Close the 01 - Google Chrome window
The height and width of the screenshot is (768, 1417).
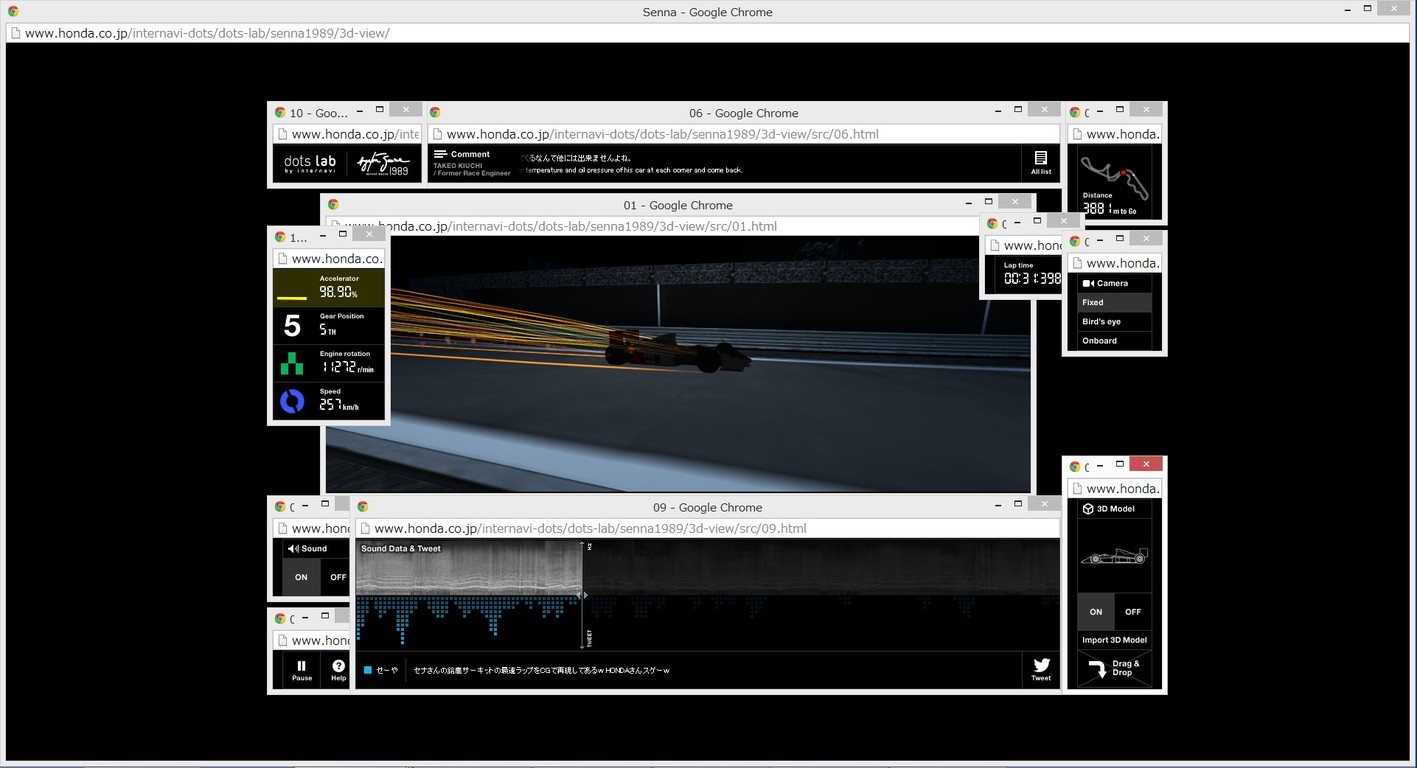point(1015,202)
